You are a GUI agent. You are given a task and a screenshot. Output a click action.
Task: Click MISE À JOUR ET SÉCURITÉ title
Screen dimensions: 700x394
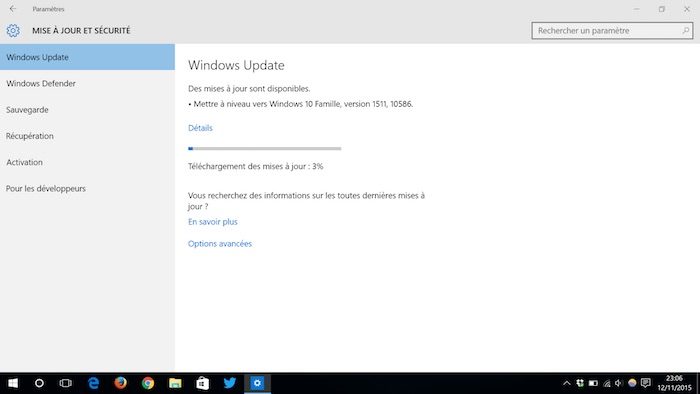[x=81, y=30]
